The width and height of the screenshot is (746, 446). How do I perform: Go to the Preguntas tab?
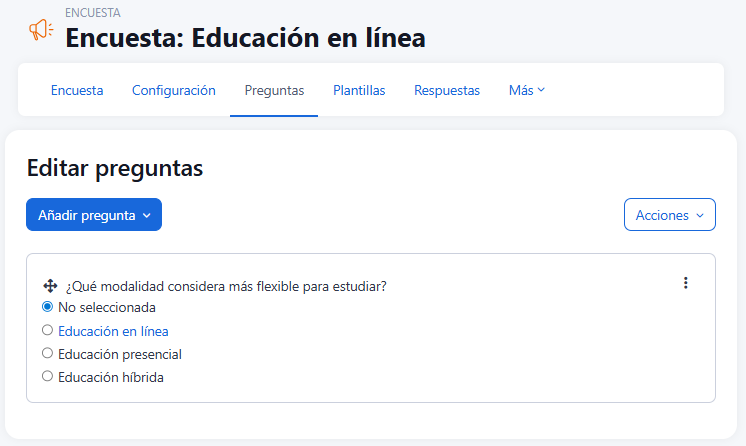[274, 90]
